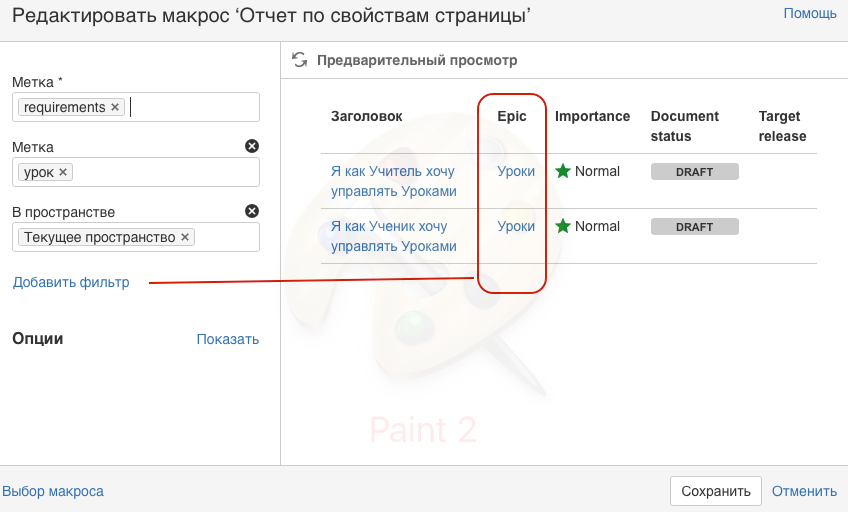Click DRAFT status badge in second row

coord(694,226)
